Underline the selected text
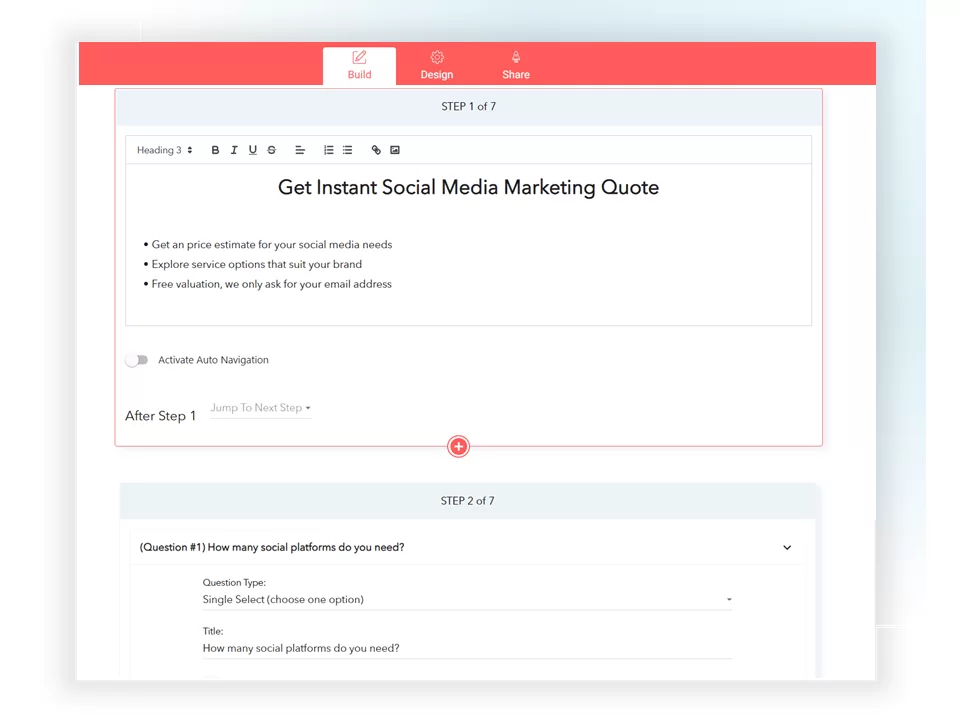The height and width of the screenshot is (720, 960). 253,150
